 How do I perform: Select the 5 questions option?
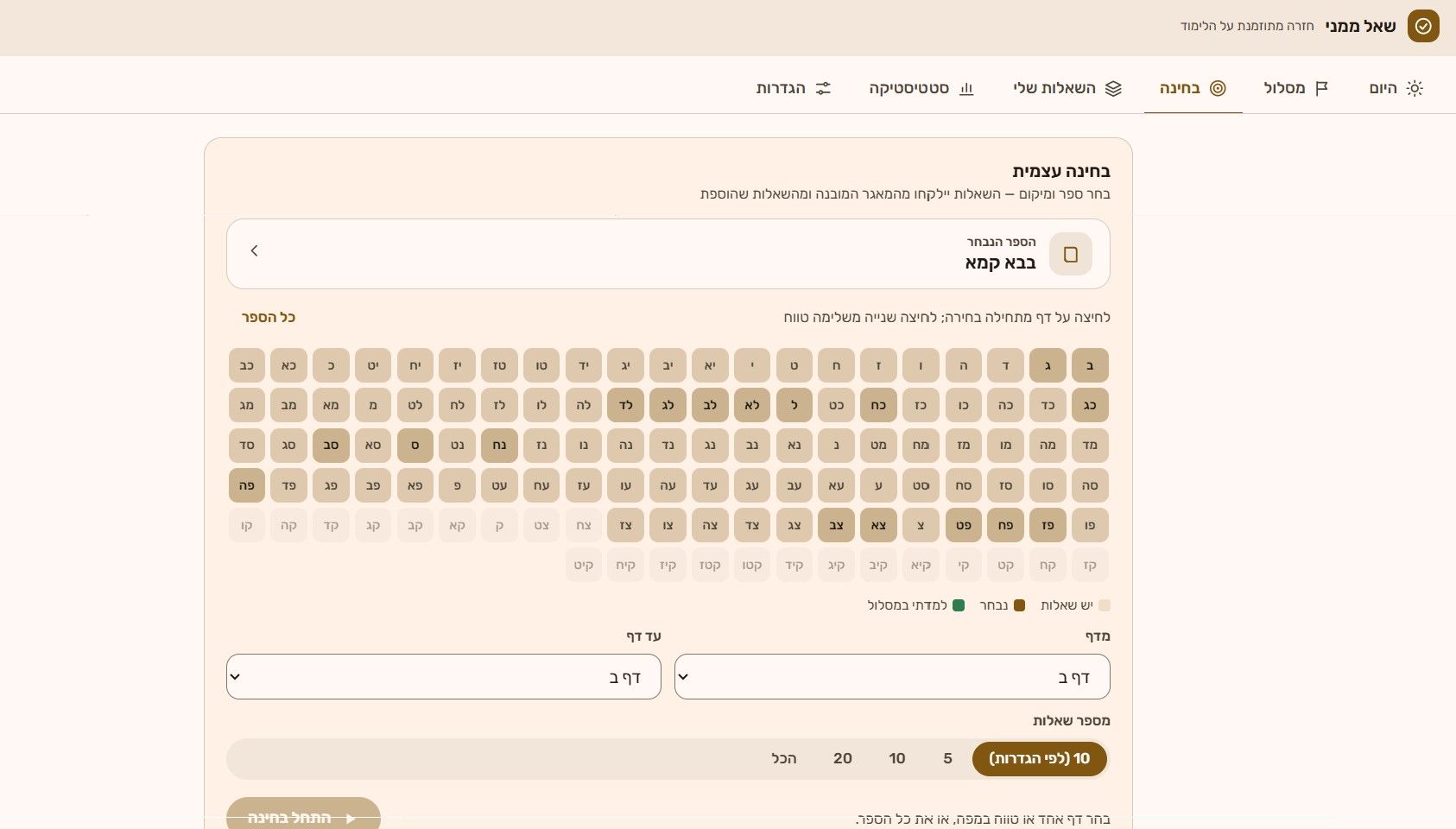(x=947, y=758)
